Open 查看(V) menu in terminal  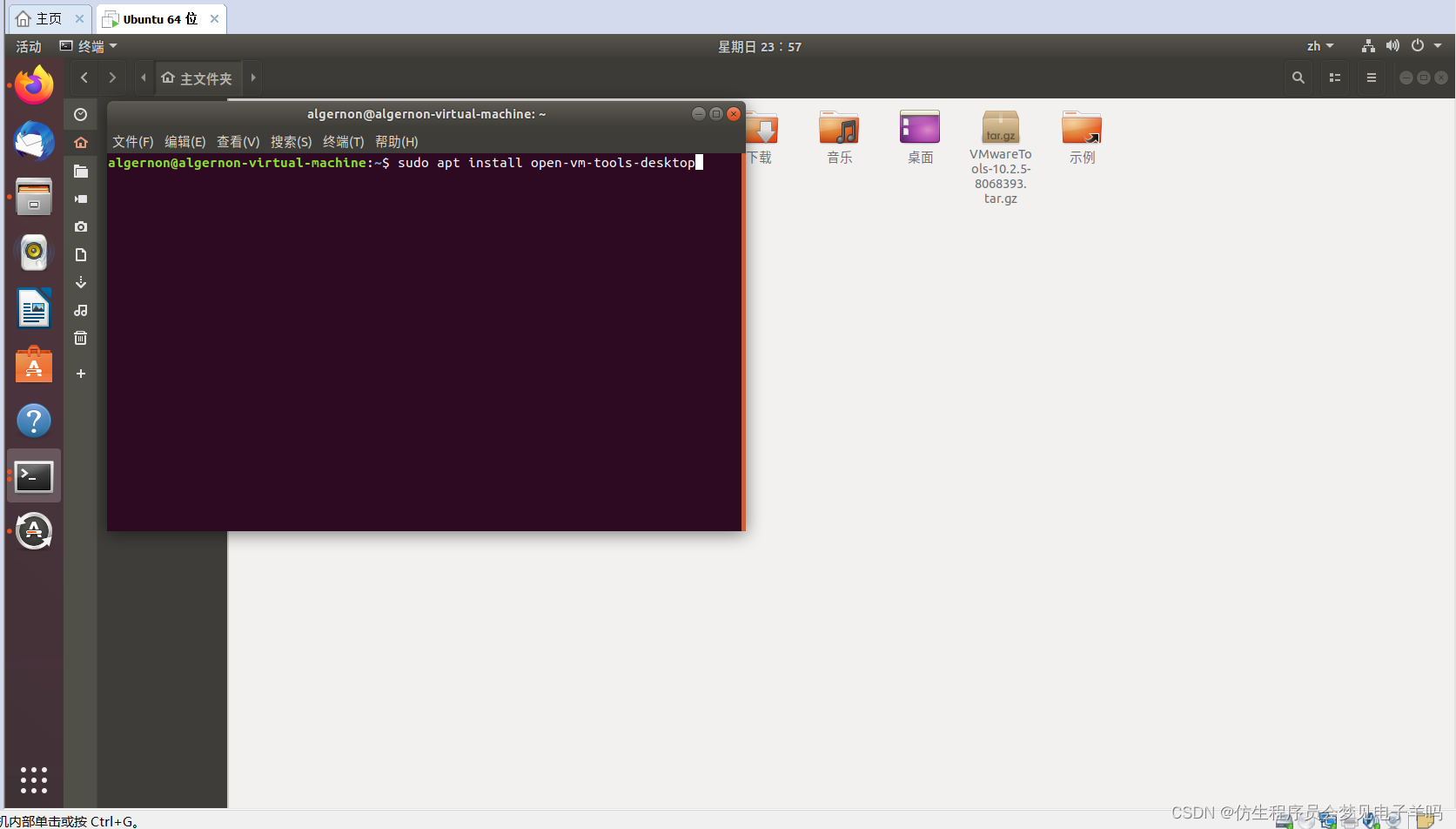pyautogui.click(x=238, y=142)
